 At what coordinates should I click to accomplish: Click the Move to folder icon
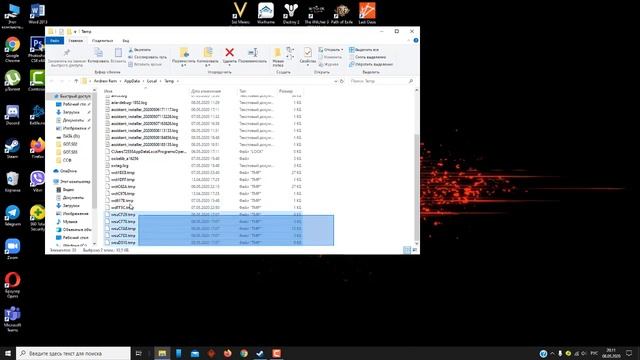pyautogui.click(x=184, y=52)
